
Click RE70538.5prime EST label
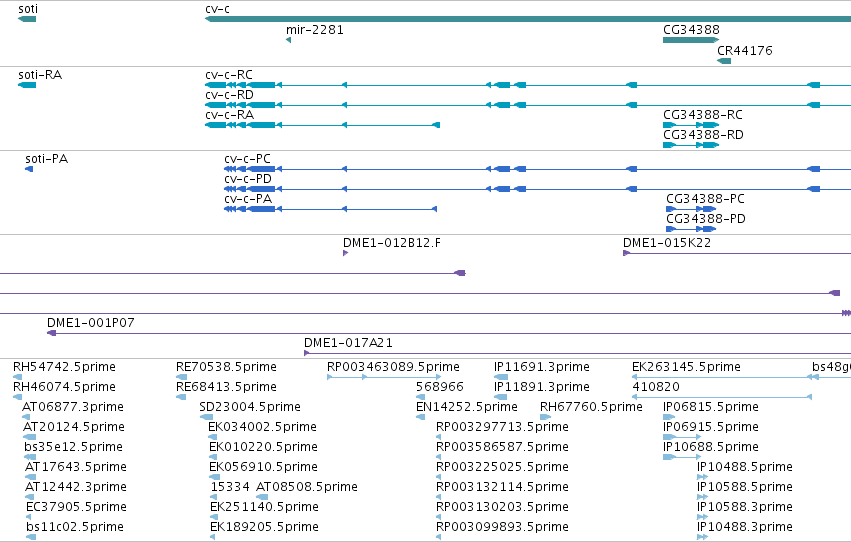[226, 367]
